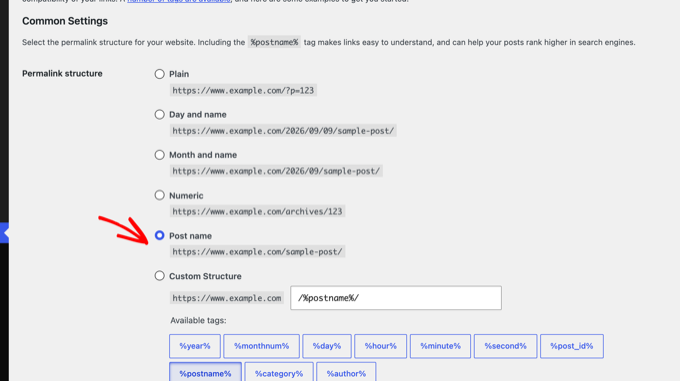Click the blue active menu marker in sidebar
Screen dimensions: 680x381
[x=4, y=233]
